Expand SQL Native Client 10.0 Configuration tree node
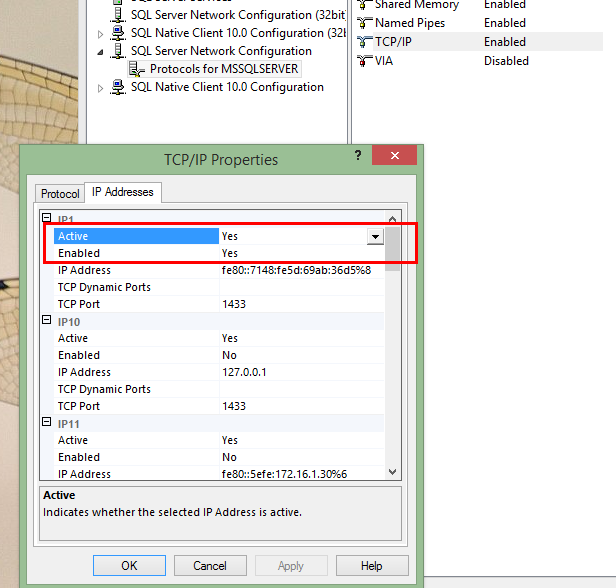This screenshot has width=616, height=588. (x=100, y=88)
